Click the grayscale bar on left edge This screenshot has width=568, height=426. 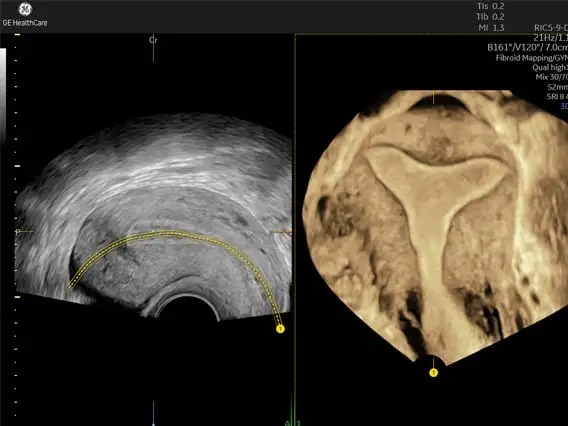pos(3,96)
